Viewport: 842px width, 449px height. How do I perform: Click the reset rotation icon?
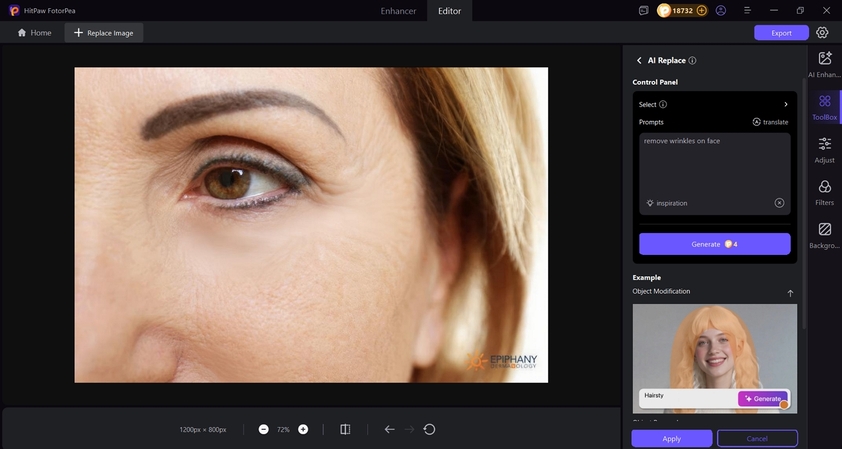click(429, 429)
